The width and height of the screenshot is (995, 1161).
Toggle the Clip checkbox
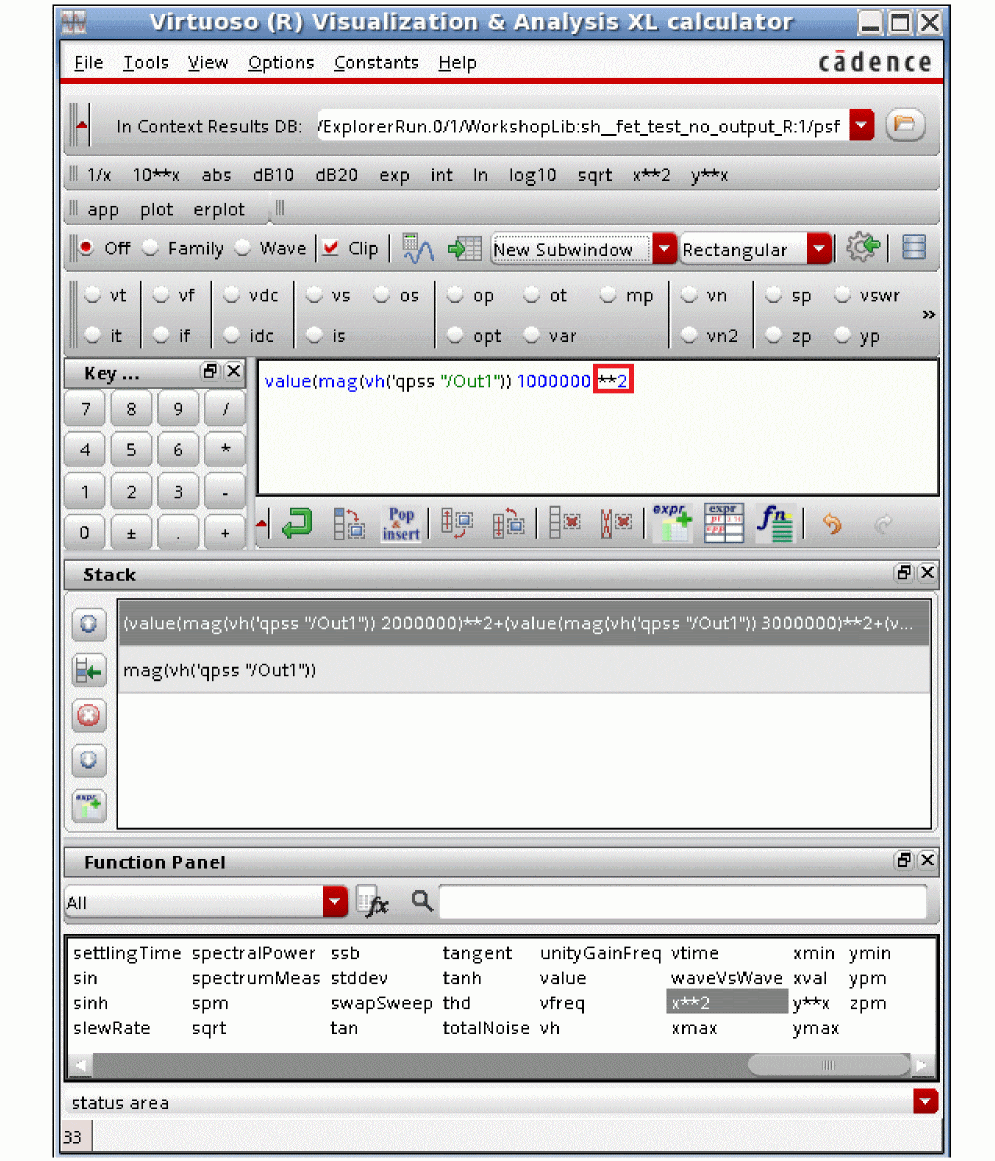tap(331, 248)
